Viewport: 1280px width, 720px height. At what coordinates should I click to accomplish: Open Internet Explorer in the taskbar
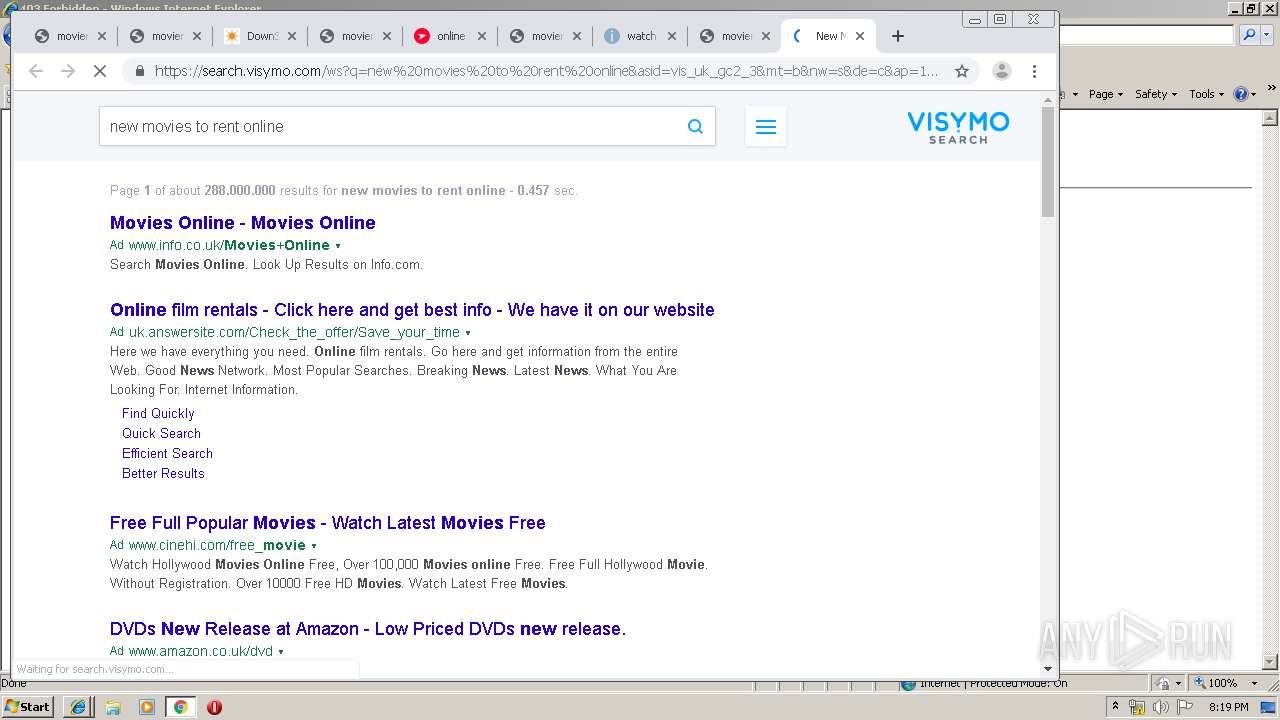[78, 707]
